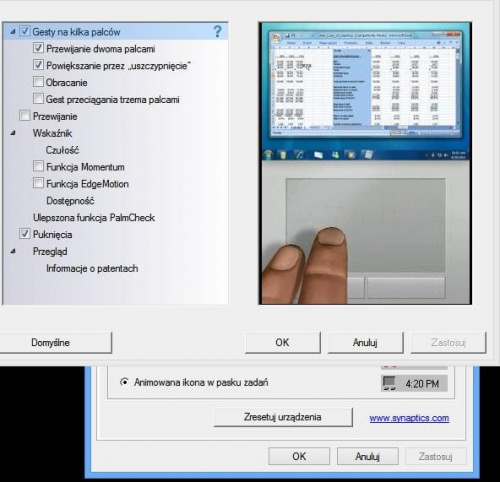Screen dimensions: 500x482
Task: Enable the Obracanie checkbox
Action: tap(38, 82)
